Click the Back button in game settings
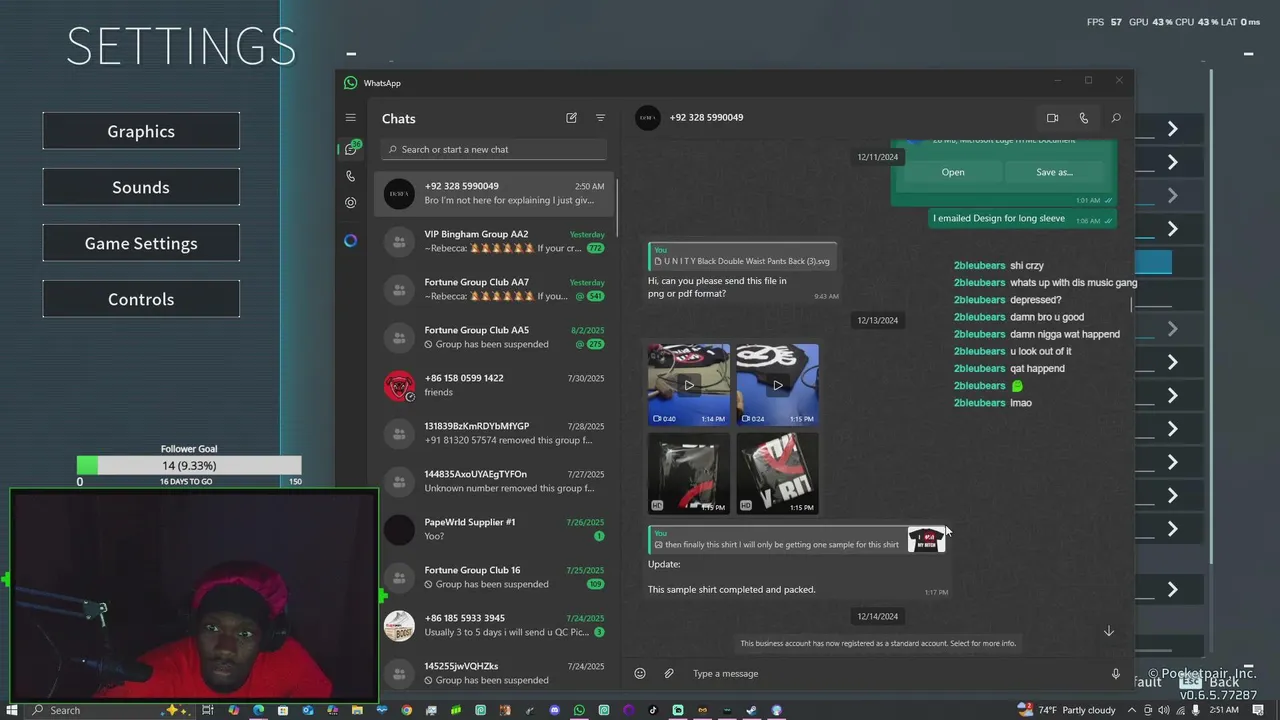This screenshot has height=720, width=1280. (x=1210, y=680)
